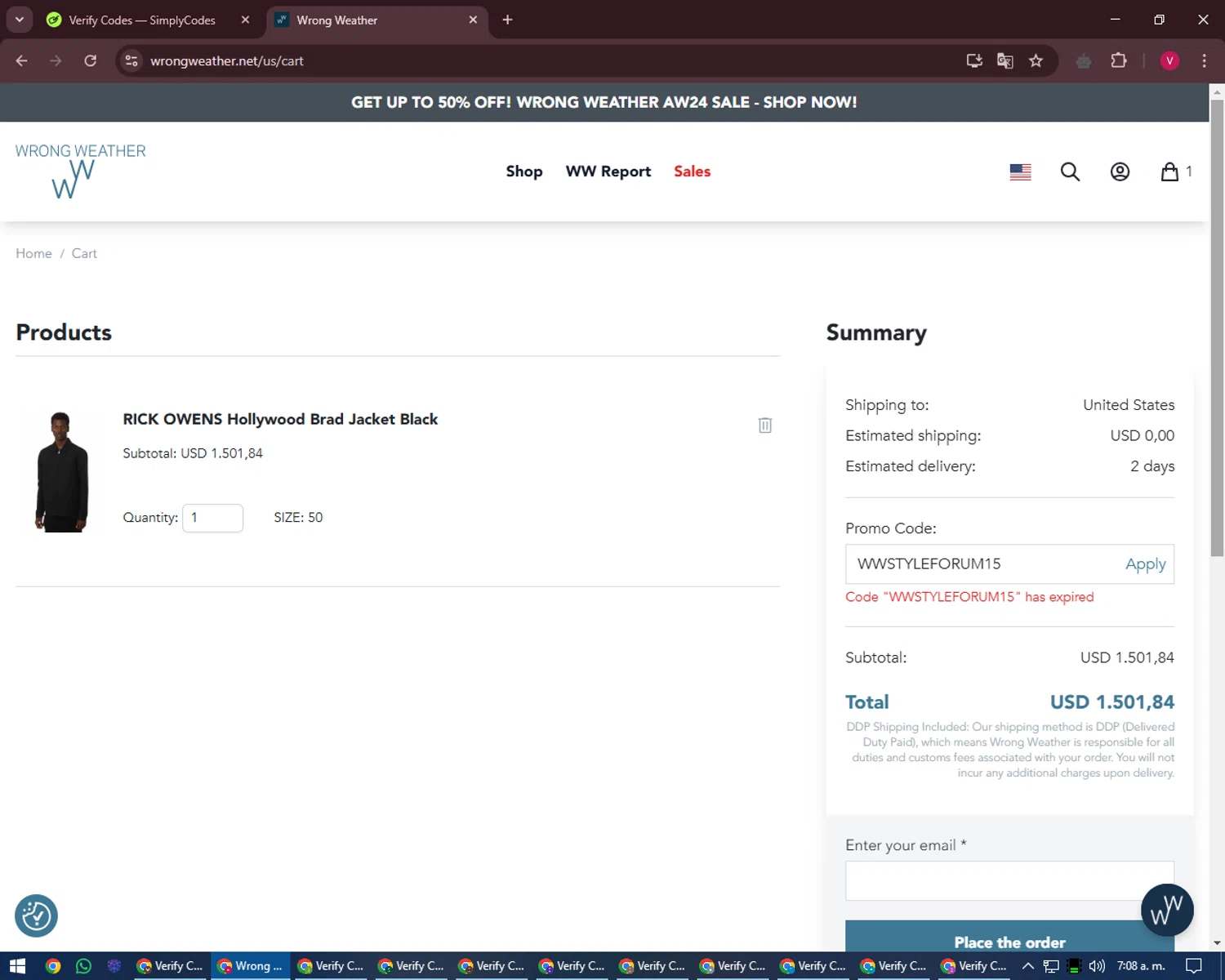Click the black jacket product thumbnail
The width and height of the screenshot is (1225, 980).
61,472
